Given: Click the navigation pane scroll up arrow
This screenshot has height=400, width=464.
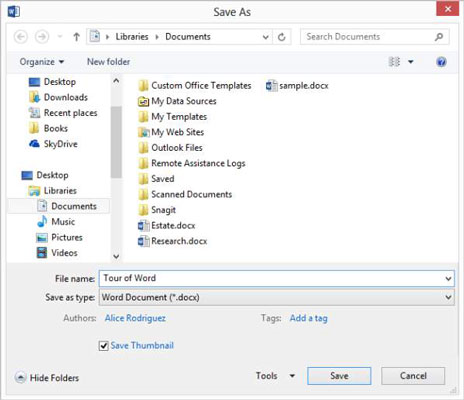Looking at the screenshot, I should point(116,81).
